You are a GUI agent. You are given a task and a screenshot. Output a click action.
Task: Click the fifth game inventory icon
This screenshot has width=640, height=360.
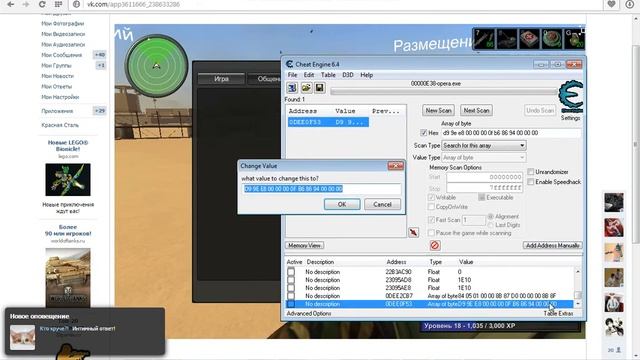click(x=574, y=39)
